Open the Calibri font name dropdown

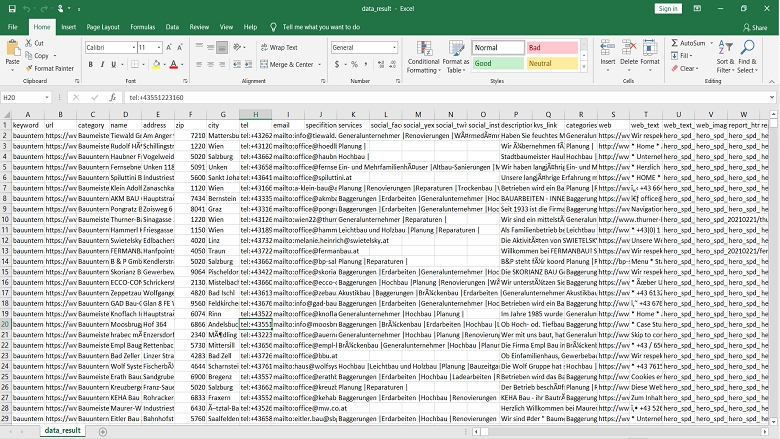pyautogui.click(x=133, y=47)
